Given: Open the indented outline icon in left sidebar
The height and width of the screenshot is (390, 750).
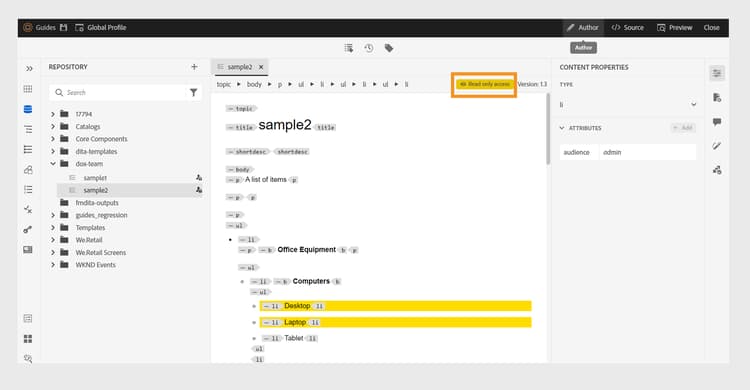Looking at the screenshot, I should point(28,129).
